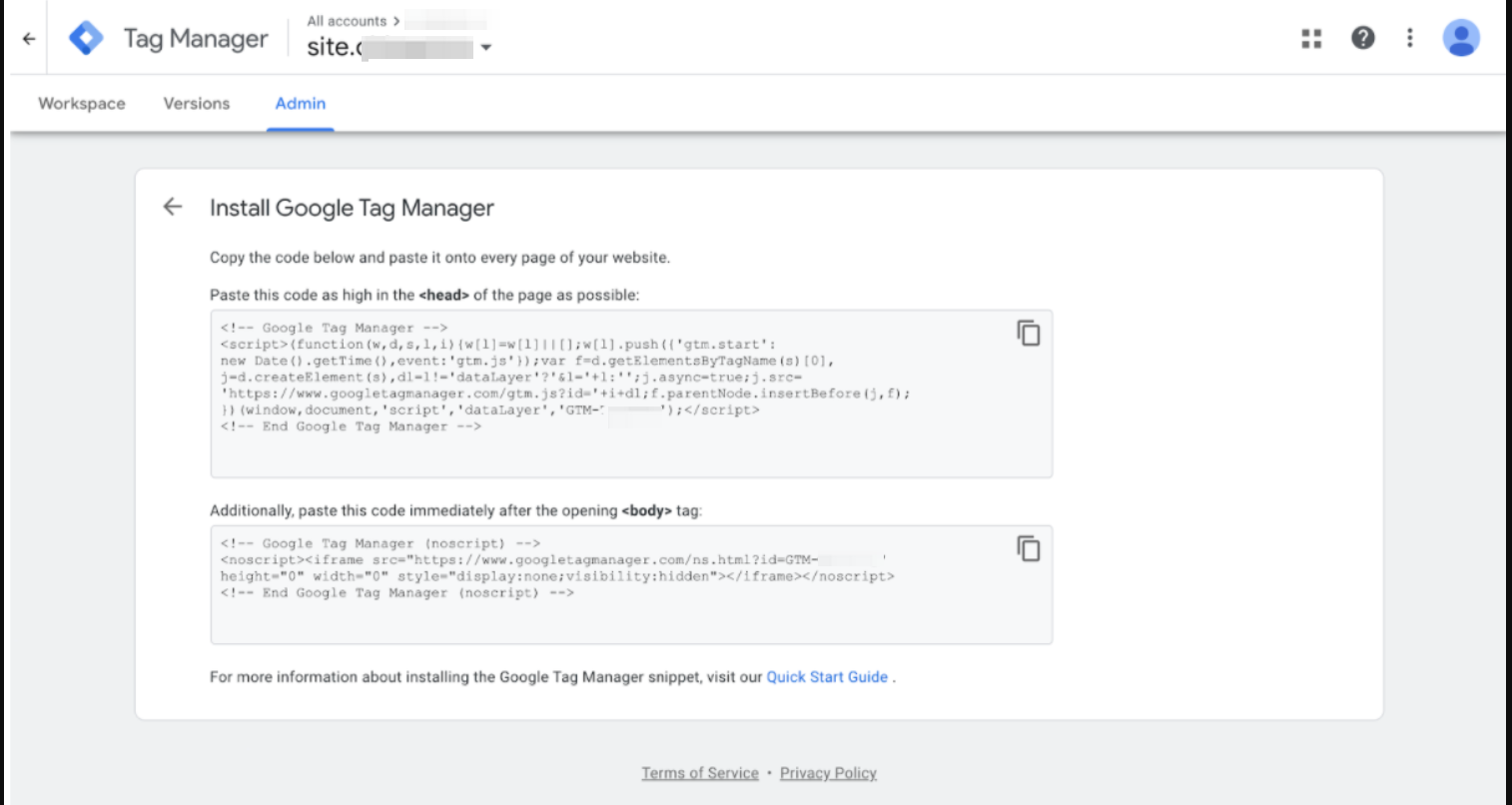Open the Privacy Policy page
1512x805 pixels.
[828, 772]
